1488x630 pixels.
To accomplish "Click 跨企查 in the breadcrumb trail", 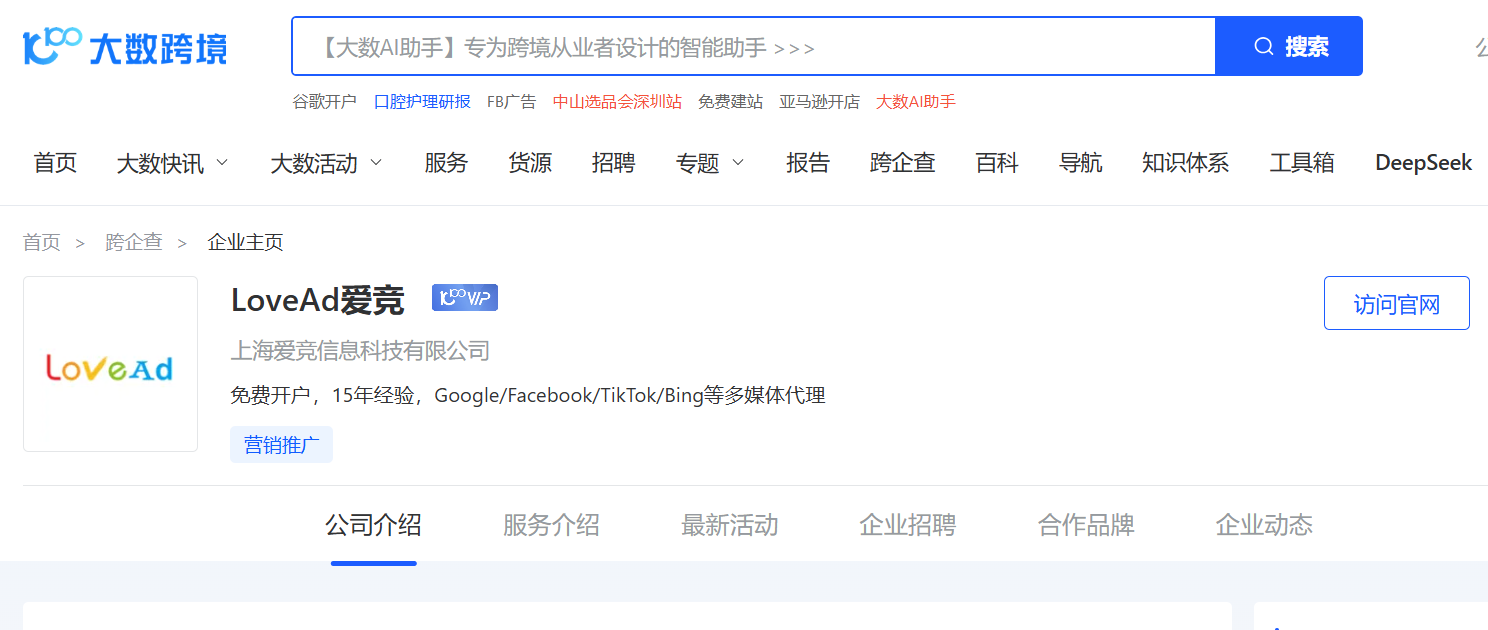I will [134, 242].
